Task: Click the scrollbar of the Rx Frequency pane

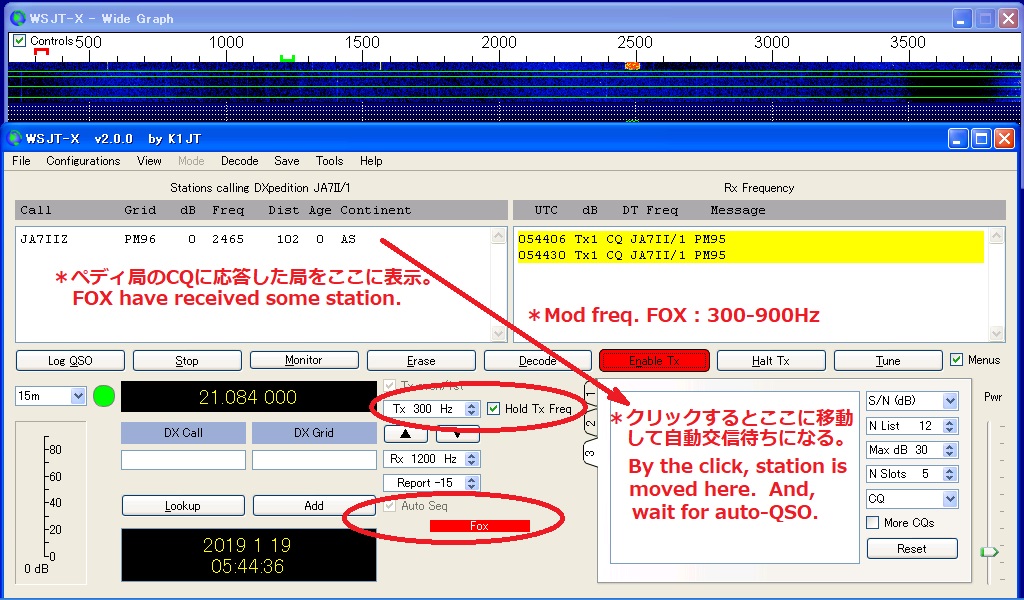Action: coord(997,284)
